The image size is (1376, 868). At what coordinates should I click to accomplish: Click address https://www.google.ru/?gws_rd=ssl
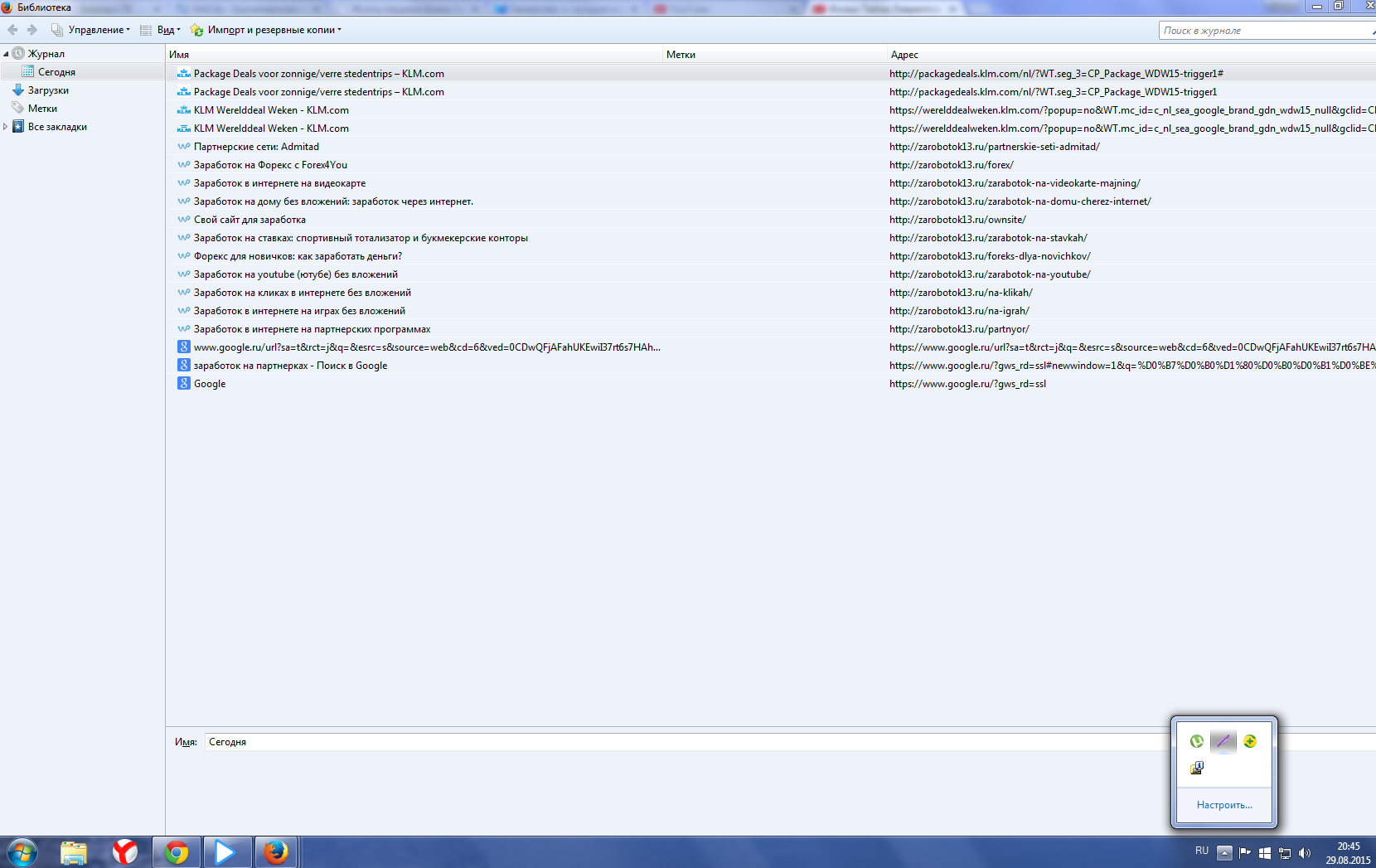(x=967, y=384)
